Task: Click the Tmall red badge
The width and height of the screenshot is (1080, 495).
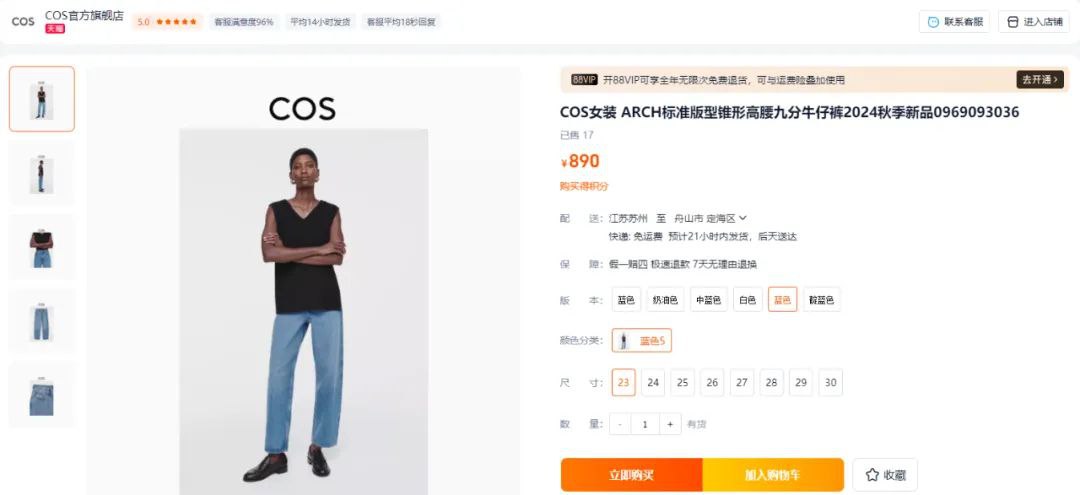Action: click(x=55, y=29)
